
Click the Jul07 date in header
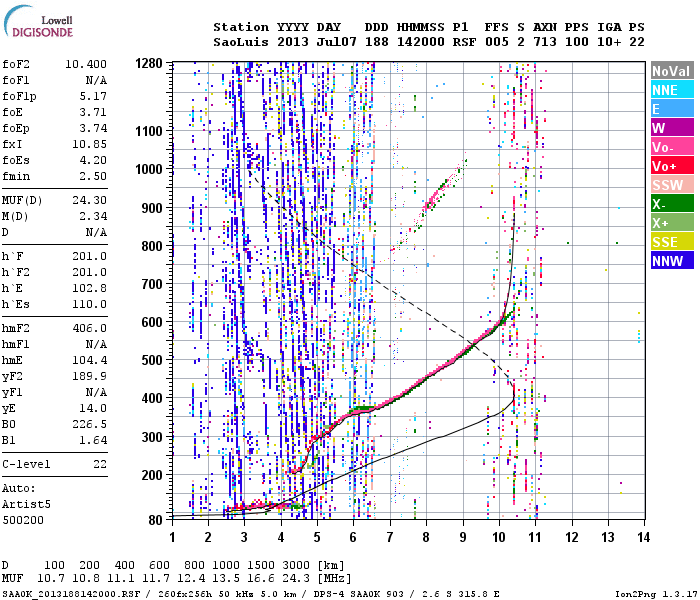tap(337, 42)
